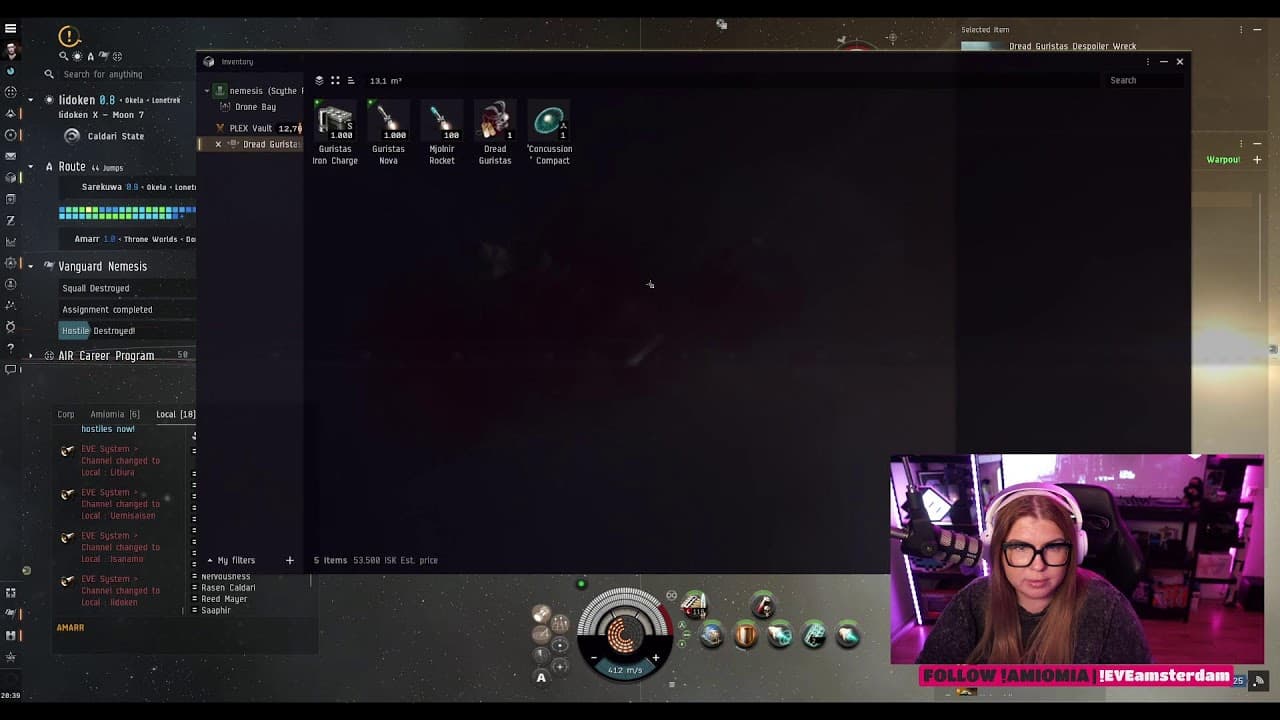Click Warpout in the right panel
This screenshot has height=720, width=1280.
point(1223,160)
